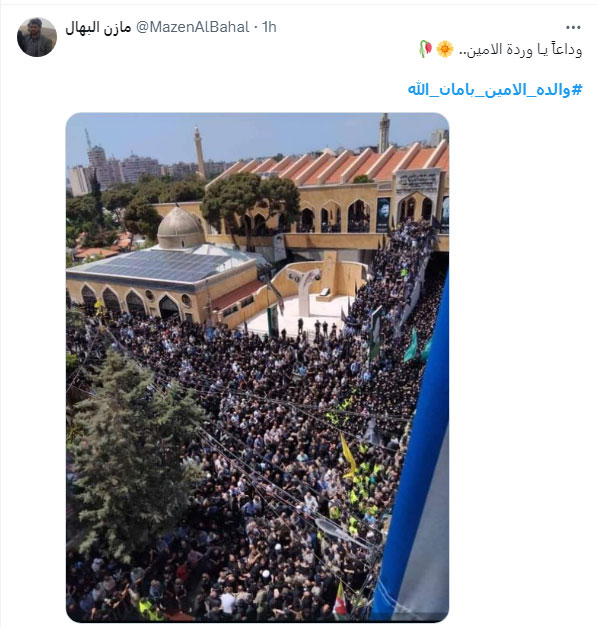Click the green flags above the crowd
597x627 pixels.
pos(417,345)
